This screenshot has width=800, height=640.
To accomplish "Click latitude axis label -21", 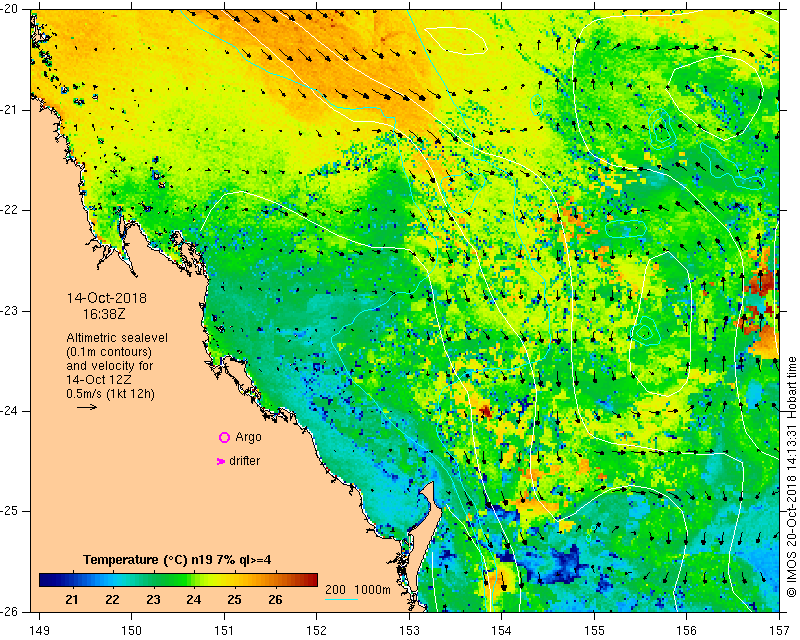I will tap(11, 110).
